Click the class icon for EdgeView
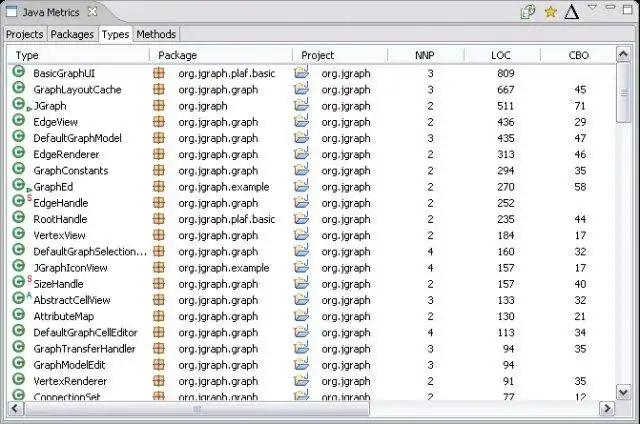640x424 pixels. 18,120
